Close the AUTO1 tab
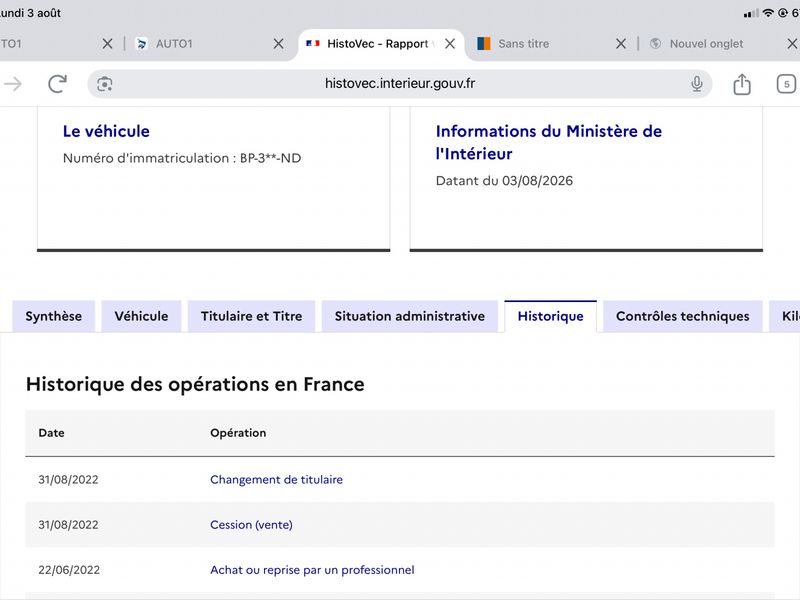 click(279, 44)
